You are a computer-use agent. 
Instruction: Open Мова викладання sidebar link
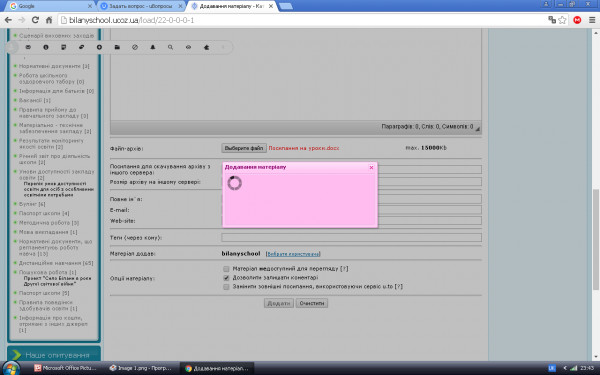(48, 232)
